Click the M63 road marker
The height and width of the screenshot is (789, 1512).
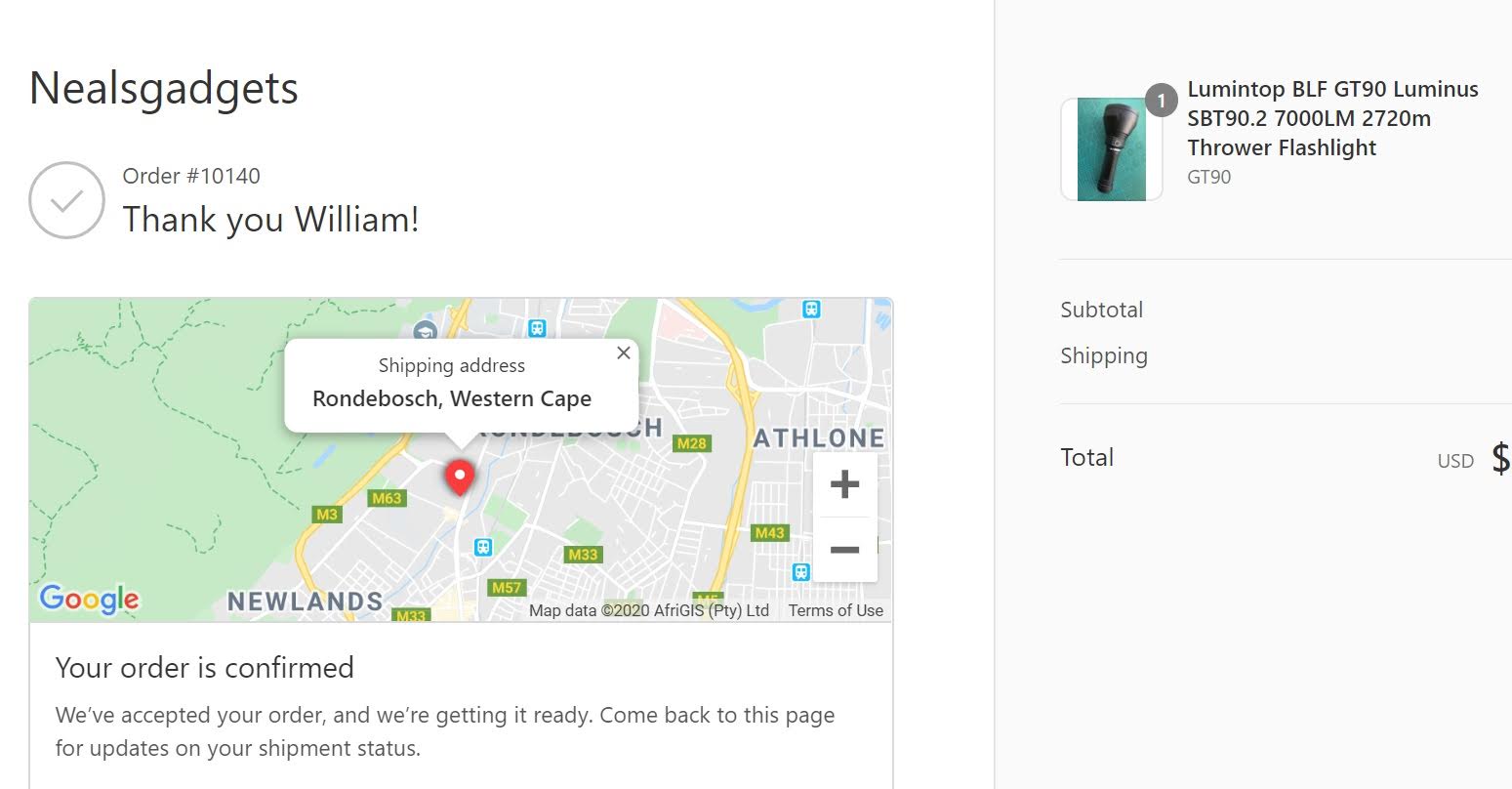[x=387, y=498]
